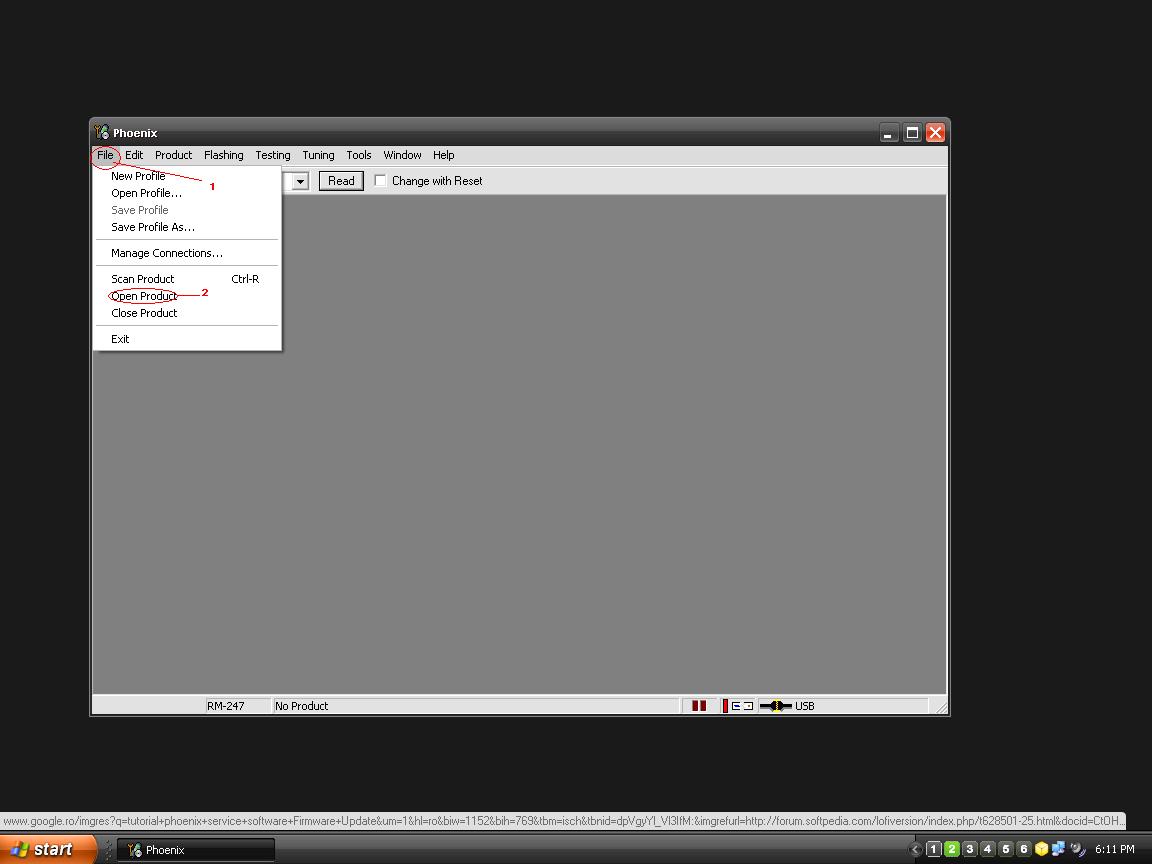
Task: Open the Product menu
Action: tap(173, 155)
